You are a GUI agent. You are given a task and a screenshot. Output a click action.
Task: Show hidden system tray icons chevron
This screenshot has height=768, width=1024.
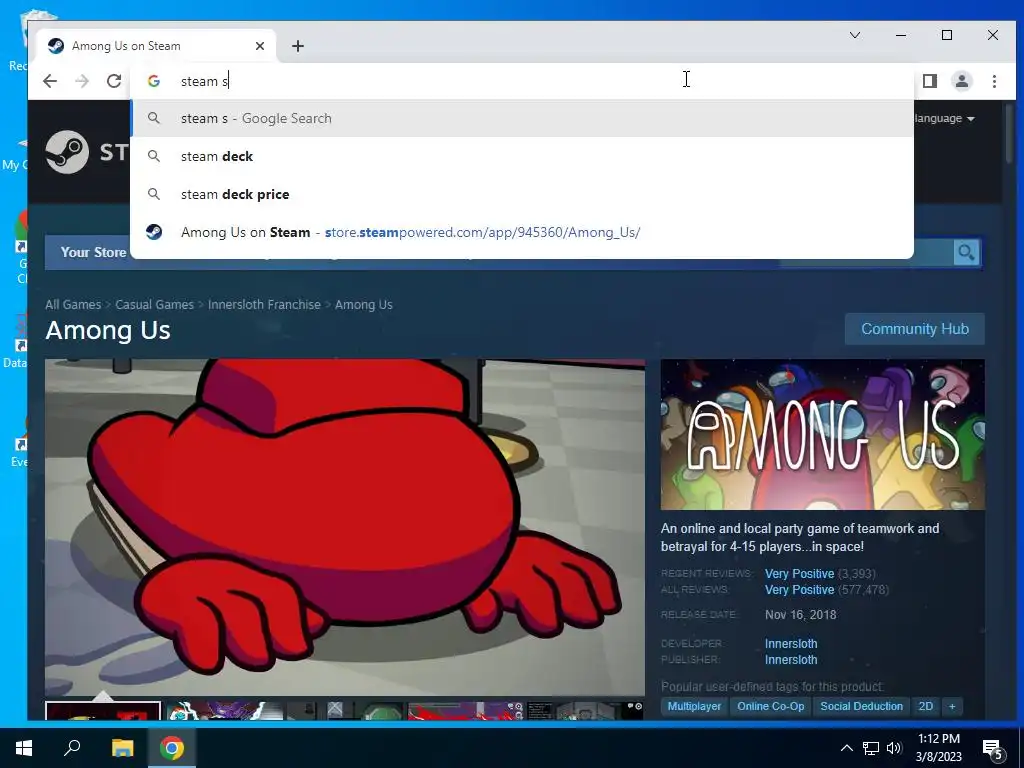(x=846, y=748)
